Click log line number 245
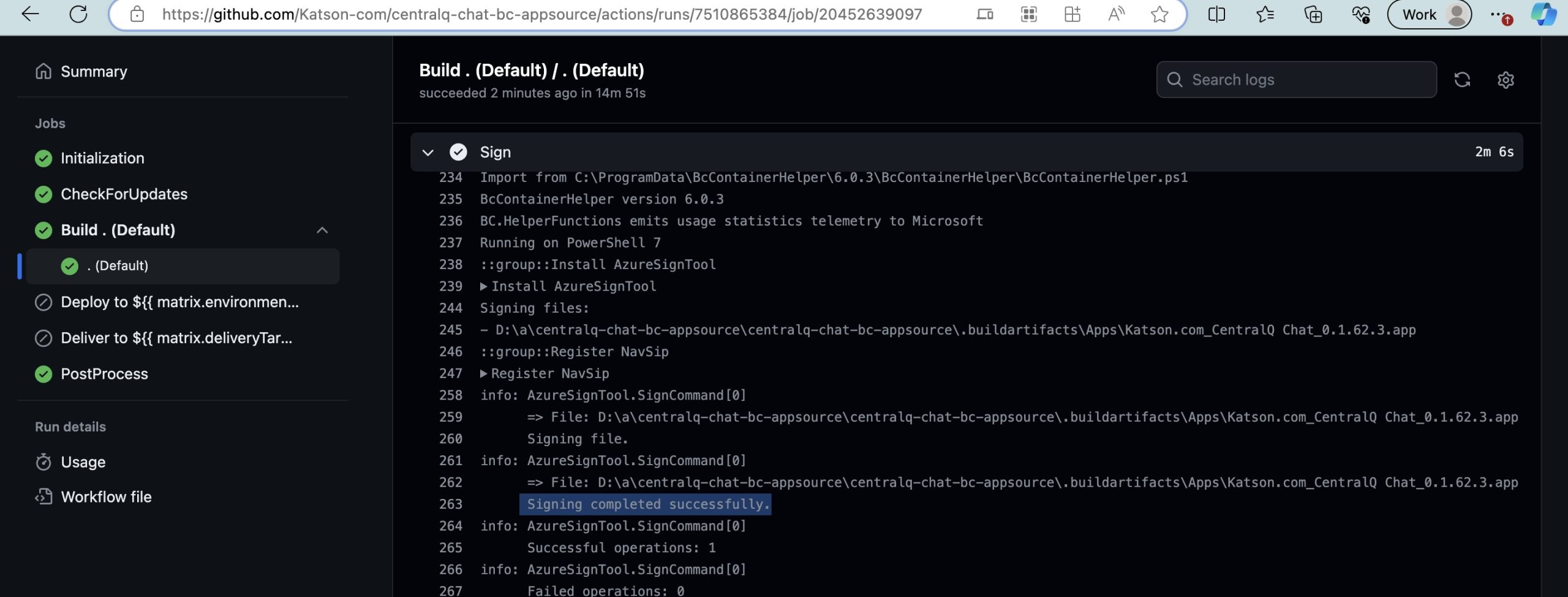Screen dimensions: 1568x597 coord(451,330)
